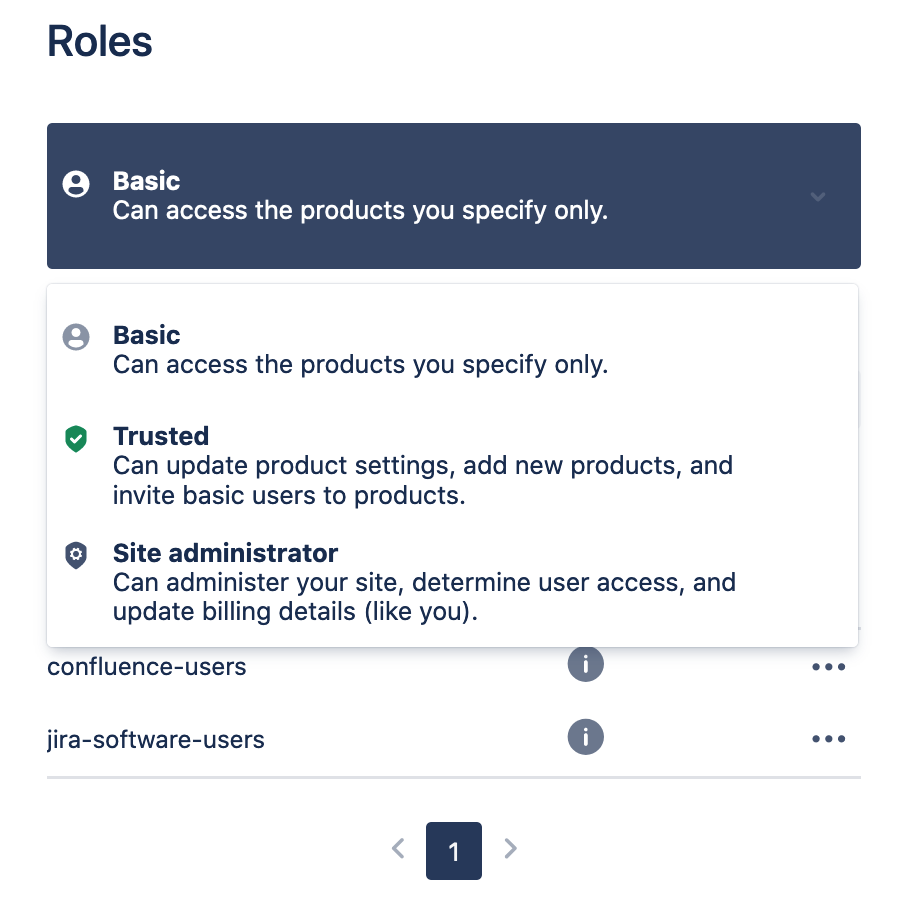Open more actions for confluence-users
The image size is (920, 898).
point(829,666)
